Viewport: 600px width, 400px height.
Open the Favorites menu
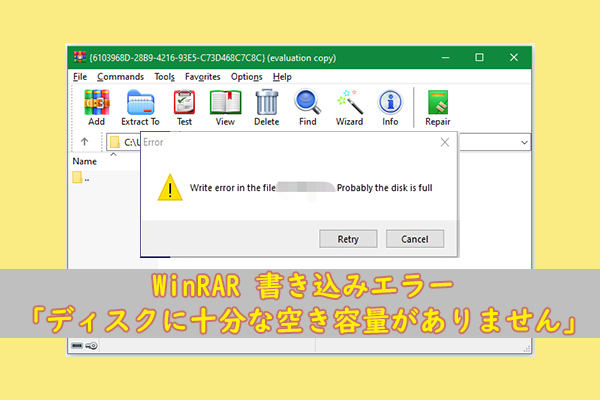(202, 77)
